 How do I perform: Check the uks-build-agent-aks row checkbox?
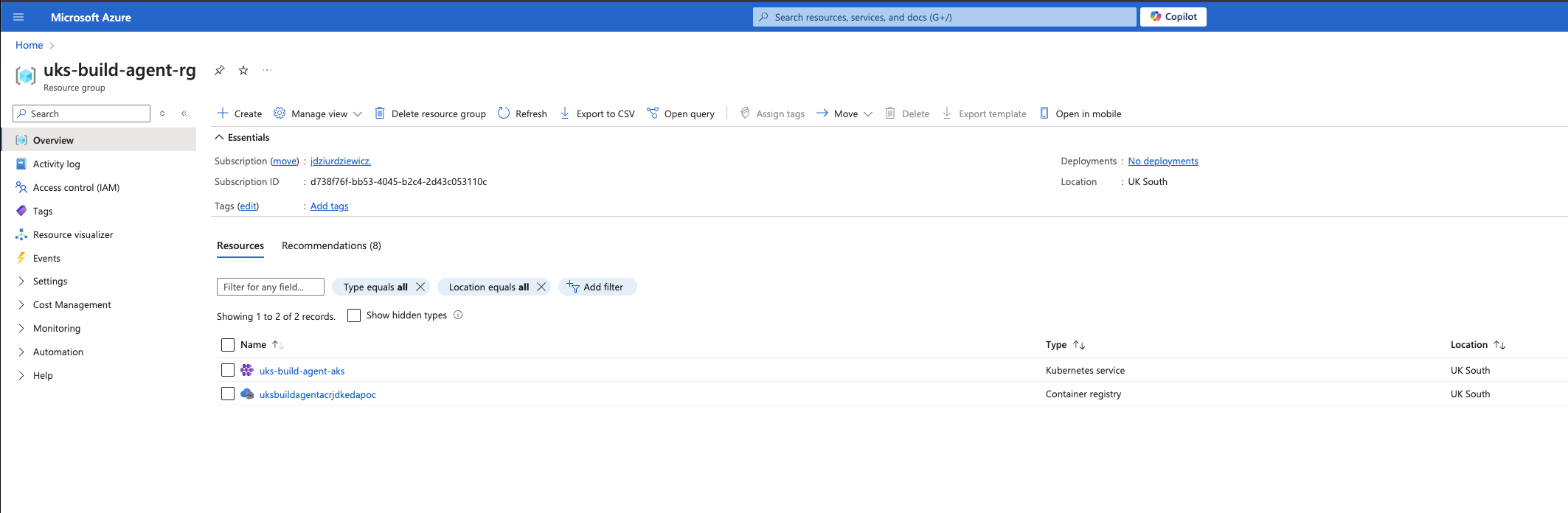[x=228, y=370]
